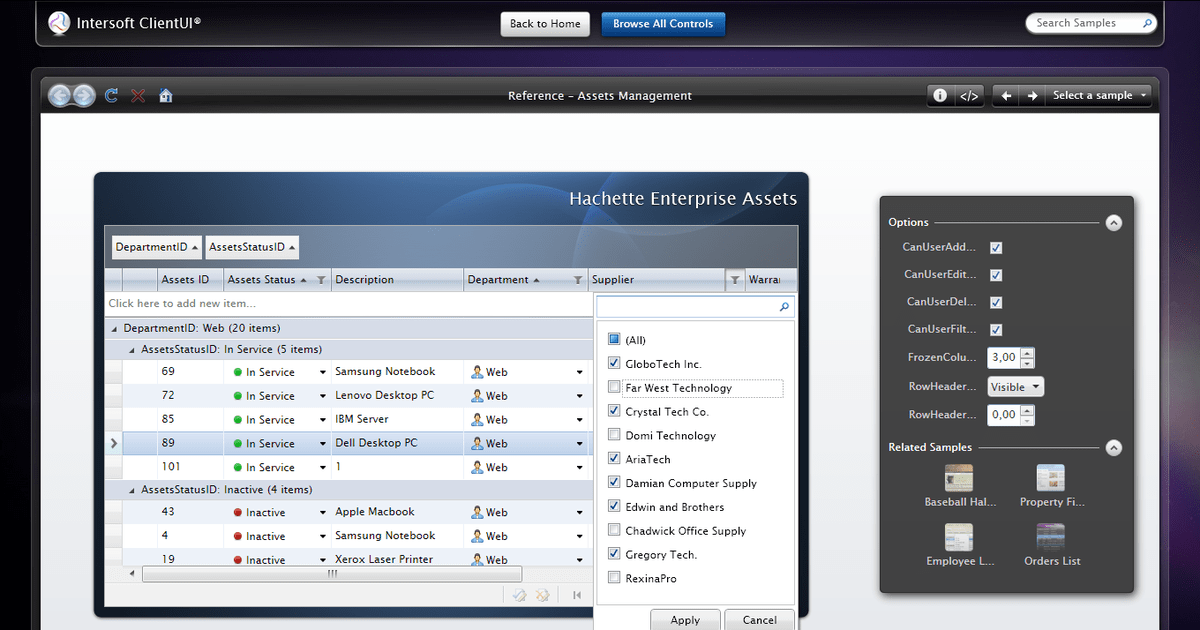Check the Domi Technology supplier filter
The width and height of the screenshot is (1200, 630).
click(x=614, y=435)
